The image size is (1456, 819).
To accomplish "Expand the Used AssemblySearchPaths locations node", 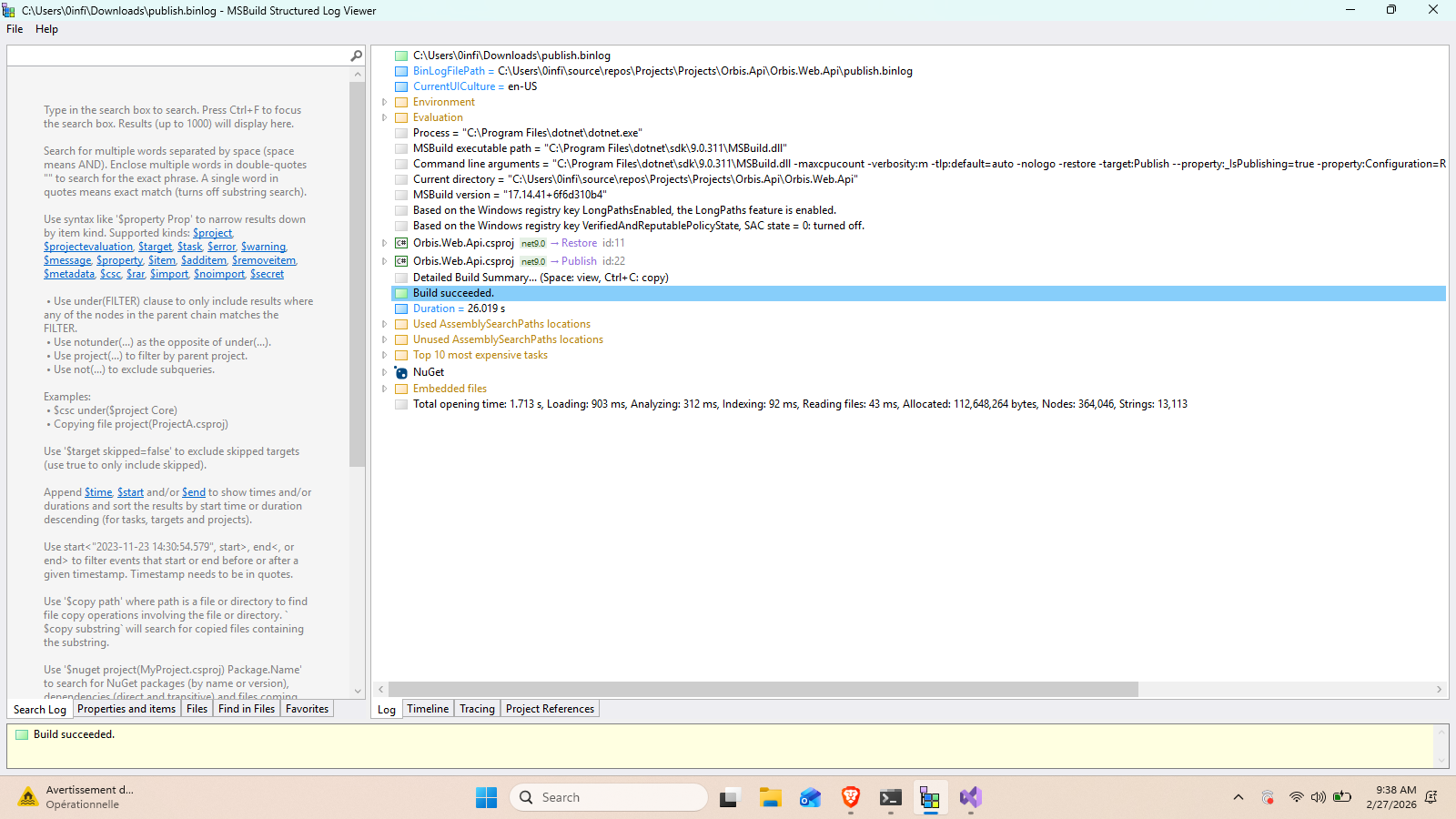I will click(x=385, y=323).
